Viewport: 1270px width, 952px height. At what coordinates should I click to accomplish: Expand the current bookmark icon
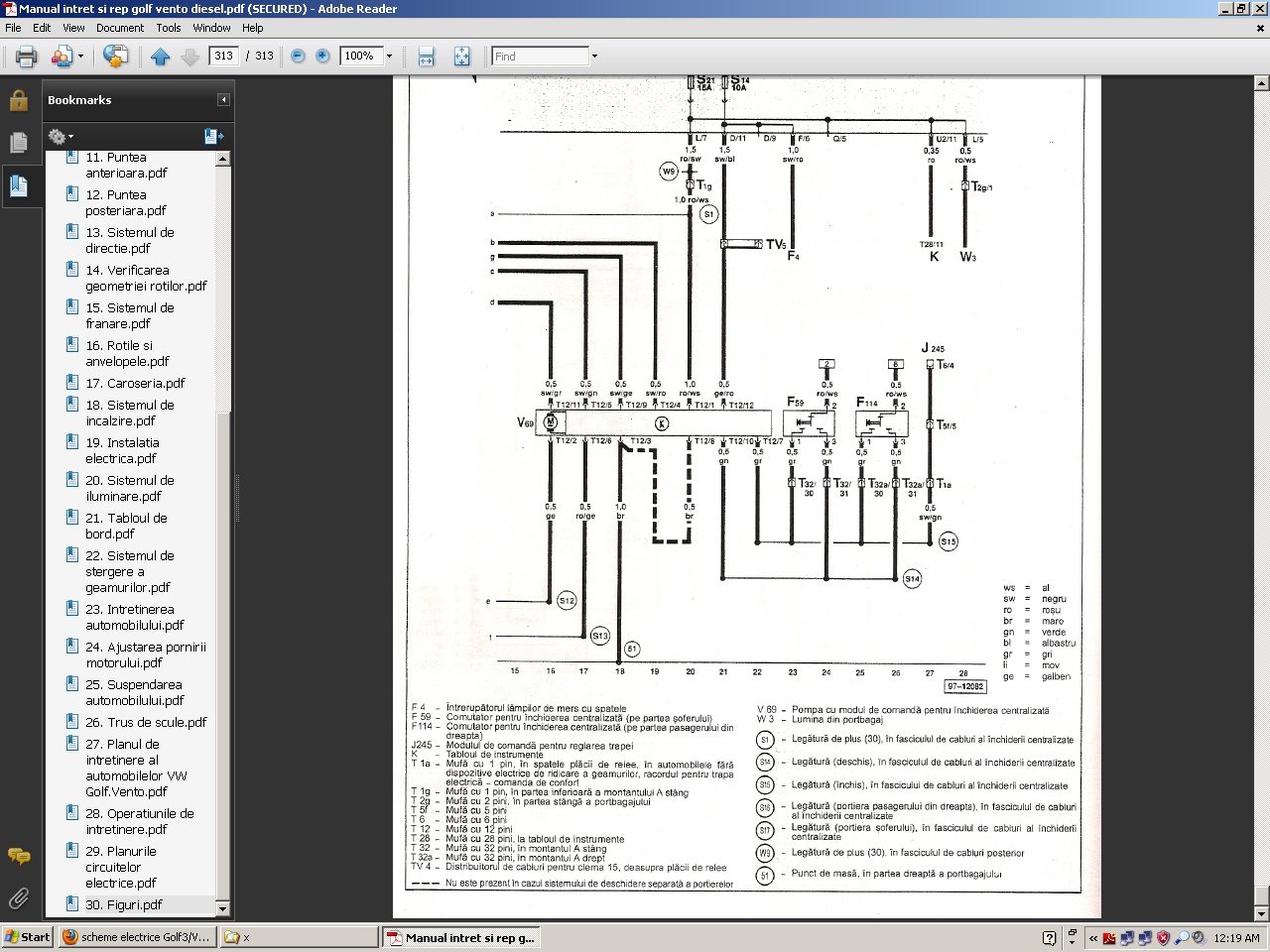point(213,136)
